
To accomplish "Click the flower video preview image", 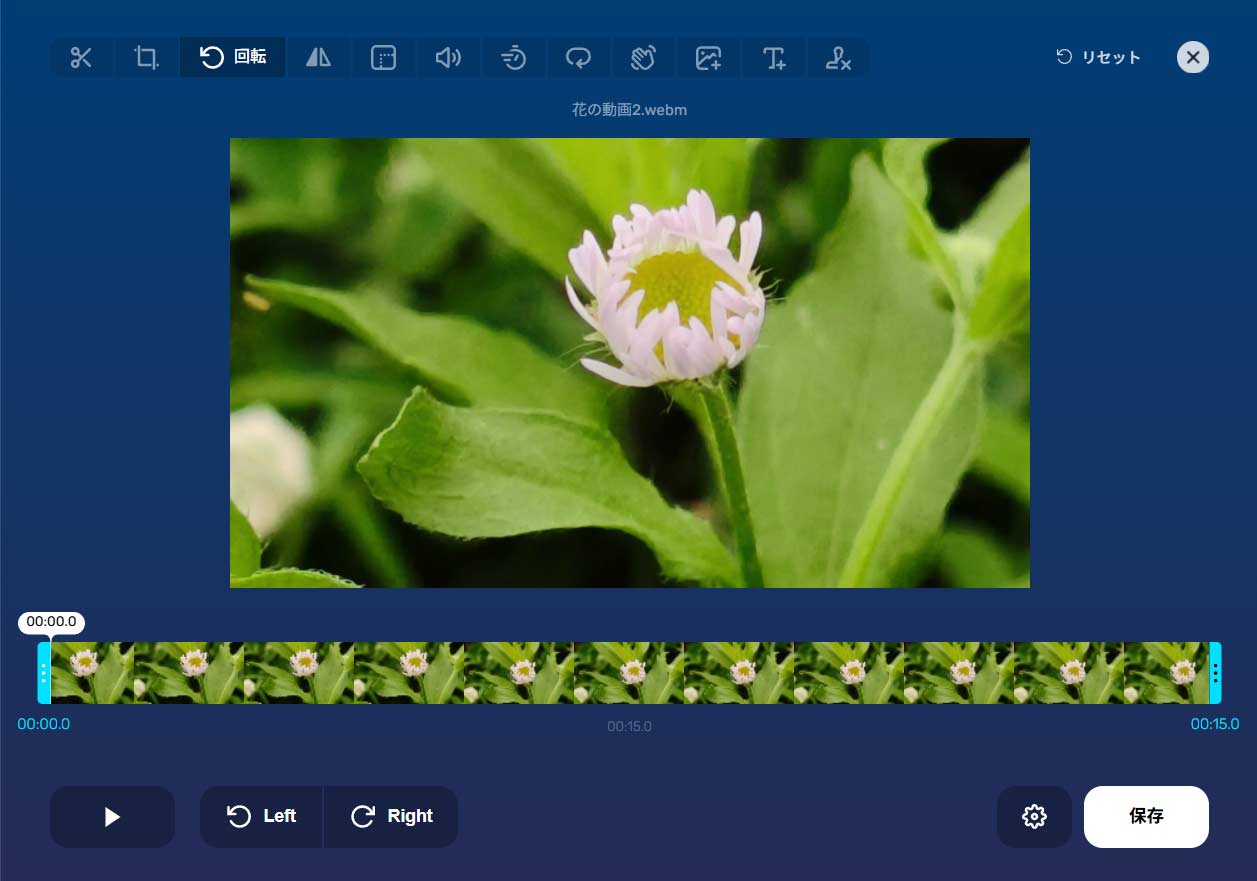I will 630,363.
